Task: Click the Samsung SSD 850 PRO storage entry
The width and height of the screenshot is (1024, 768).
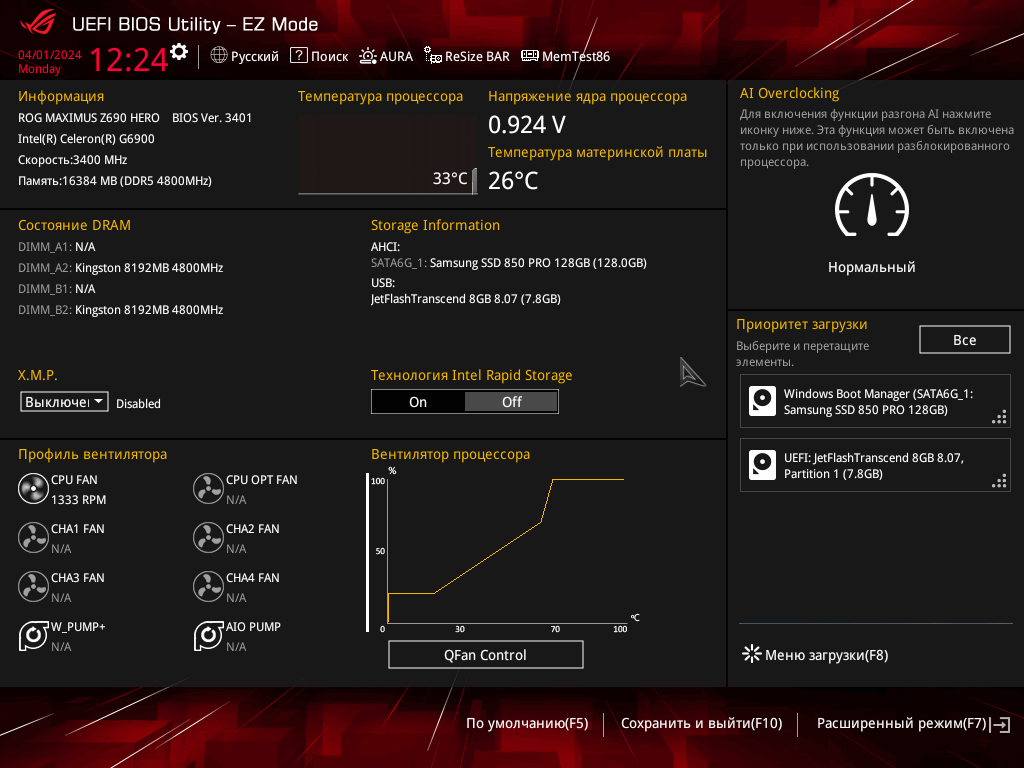Action: [x=509, y=263]
